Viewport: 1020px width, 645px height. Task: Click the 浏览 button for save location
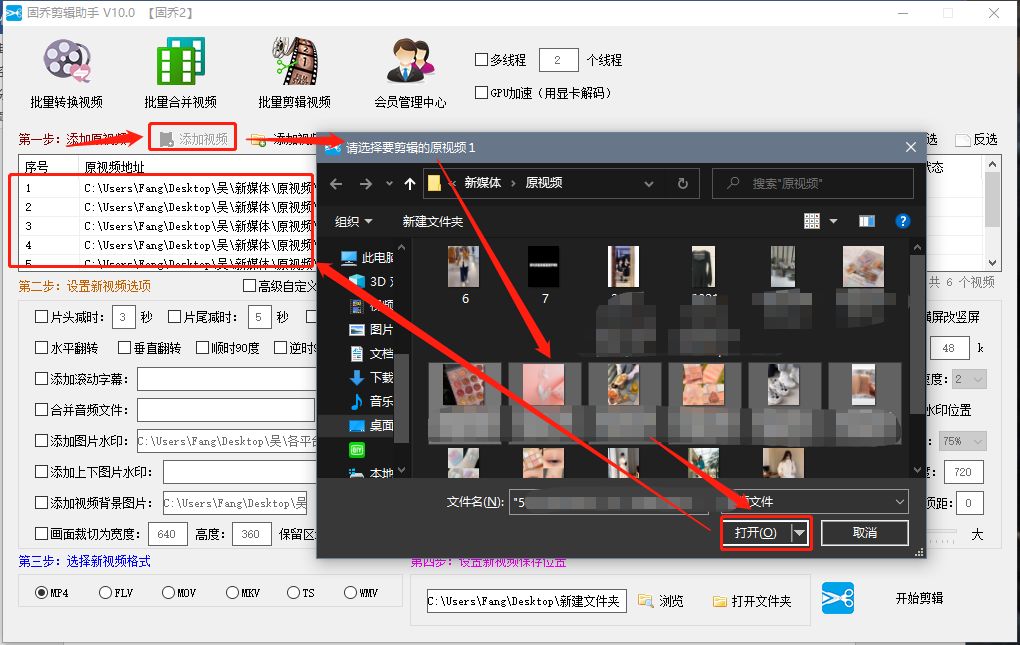tap(661, 601)
